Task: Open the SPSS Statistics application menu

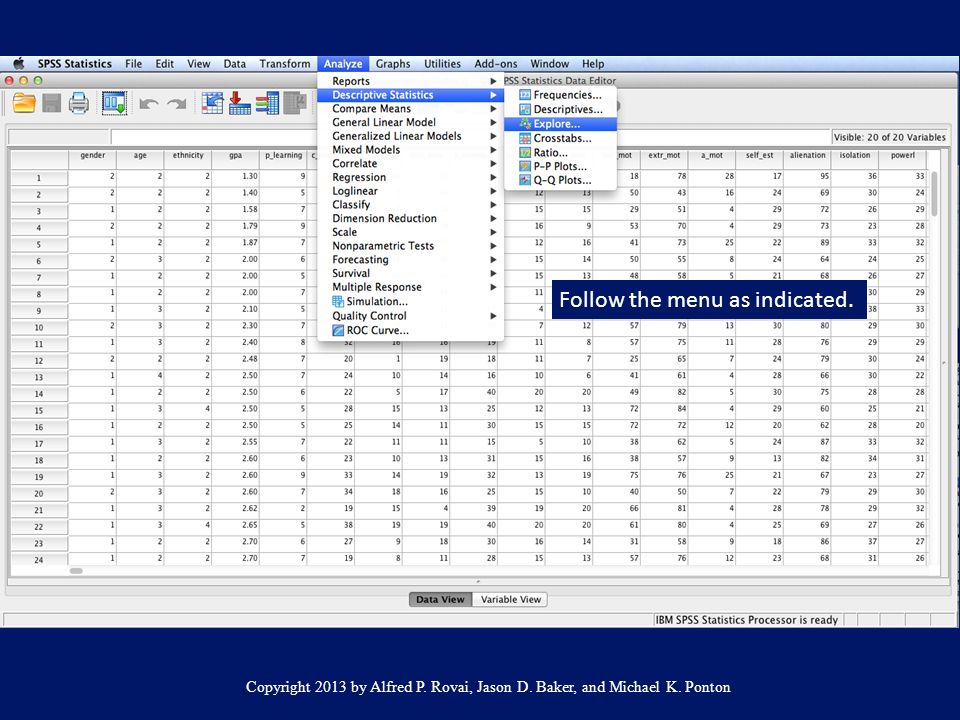Action: tap(75, 64)
